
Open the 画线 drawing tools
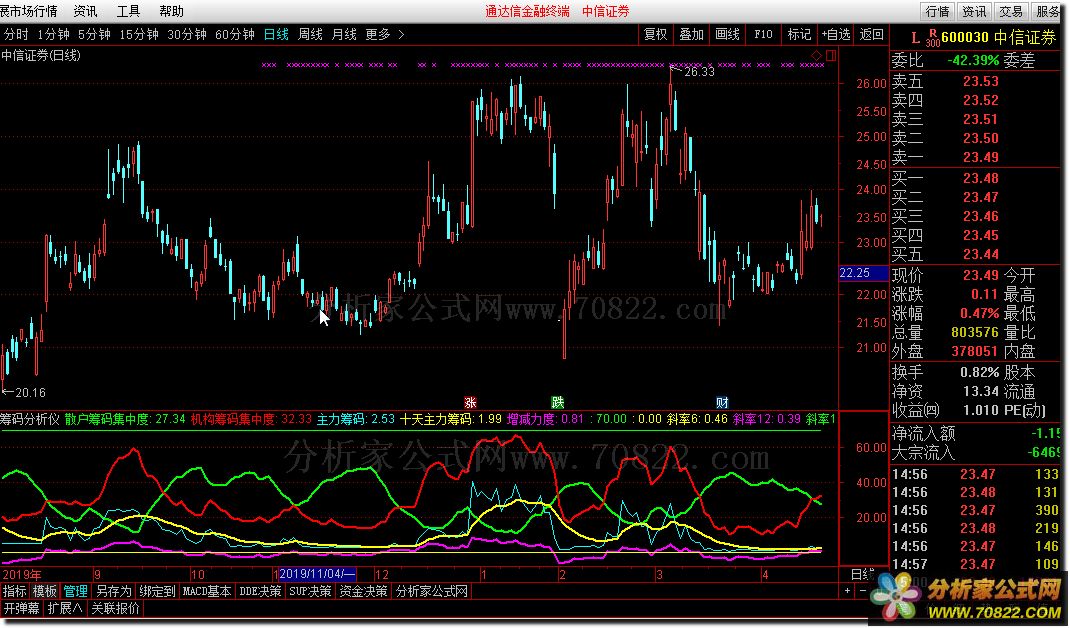click(727, 34)
